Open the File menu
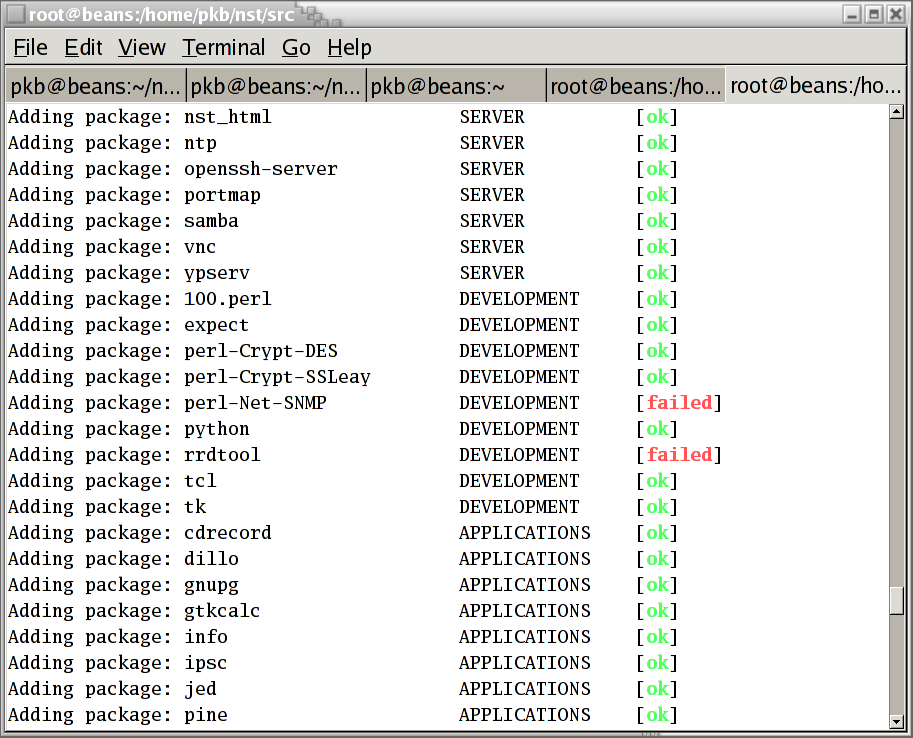Screen dimensions: 913x738 tap(30, 48)
